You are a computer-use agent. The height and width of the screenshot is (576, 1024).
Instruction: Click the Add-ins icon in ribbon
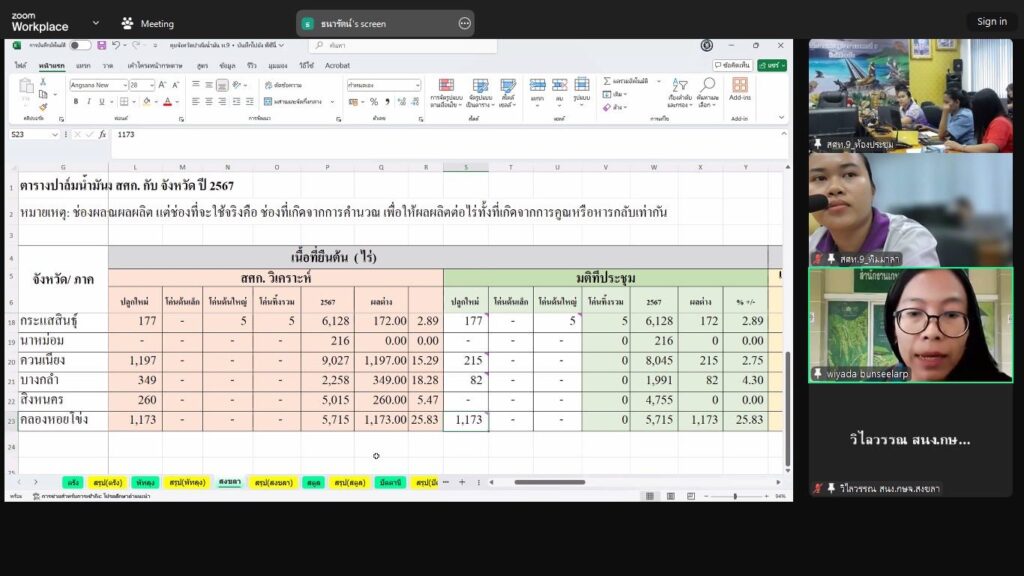740,90
